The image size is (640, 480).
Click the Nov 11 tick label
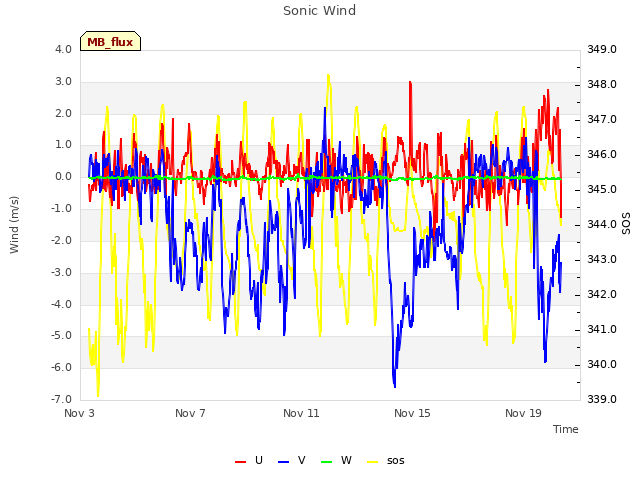tap(301, 413)
